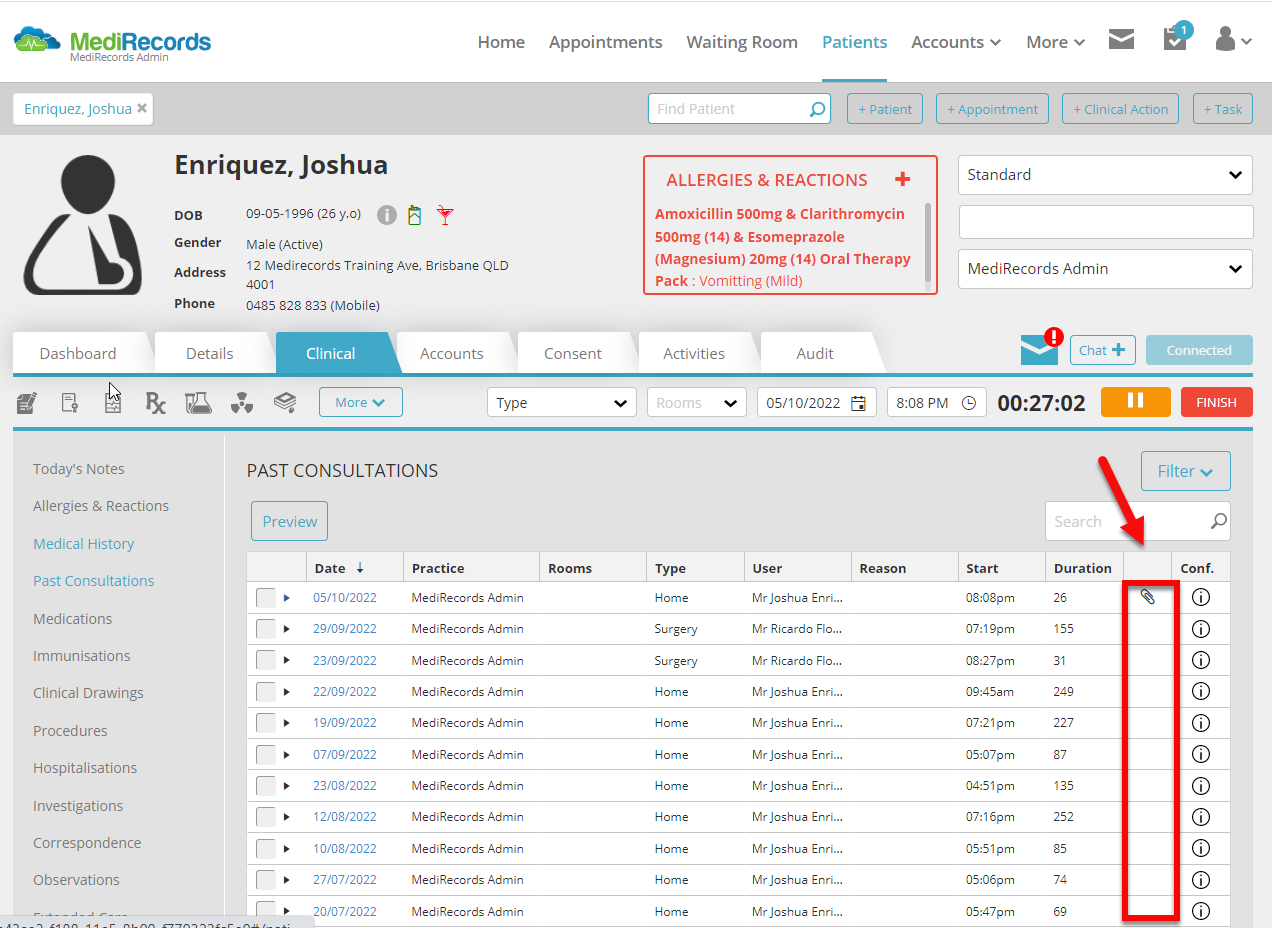Switch to the Consent tab
1272x928 pixels.
pyautogui.click(x=573, y=353)
